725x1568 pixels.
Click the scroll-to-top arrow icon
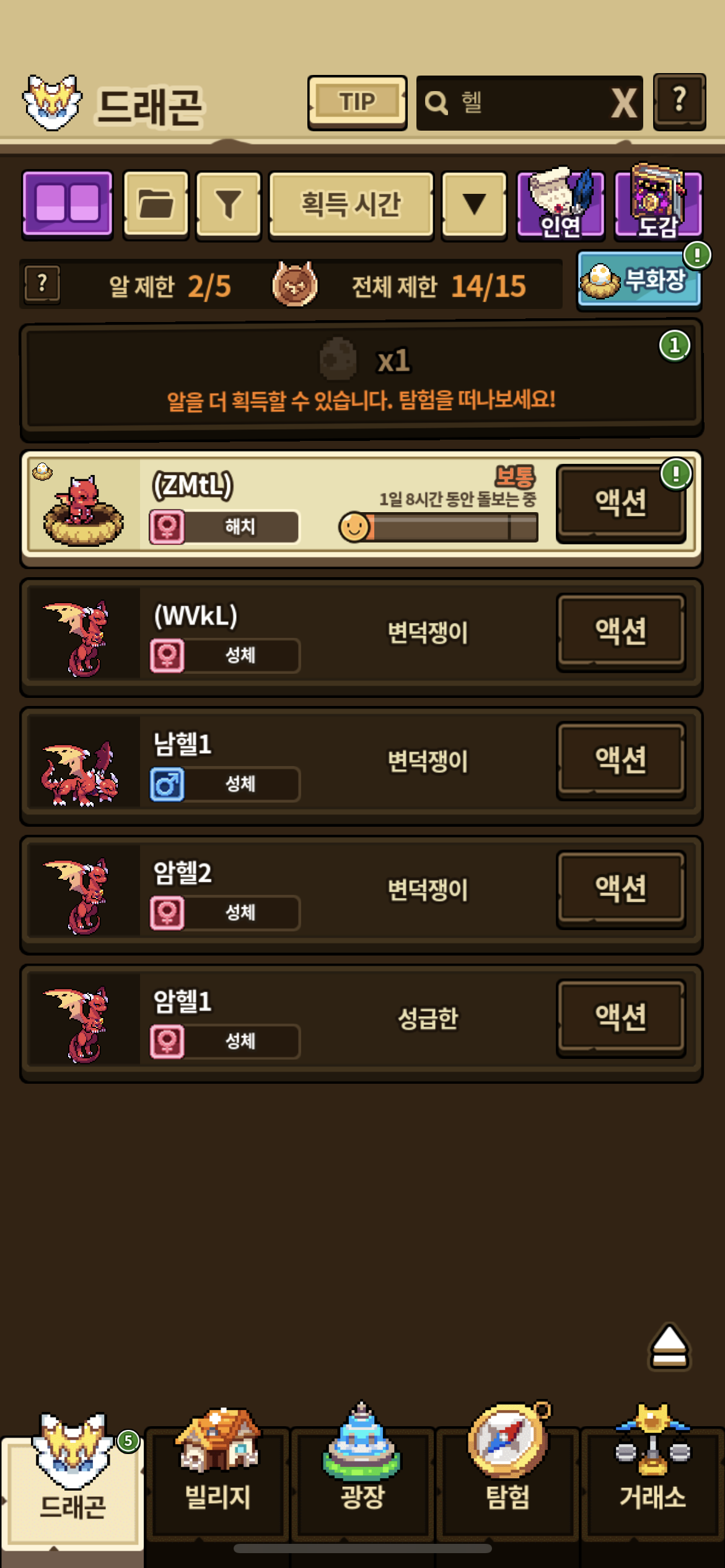(x=669, y=1346)
